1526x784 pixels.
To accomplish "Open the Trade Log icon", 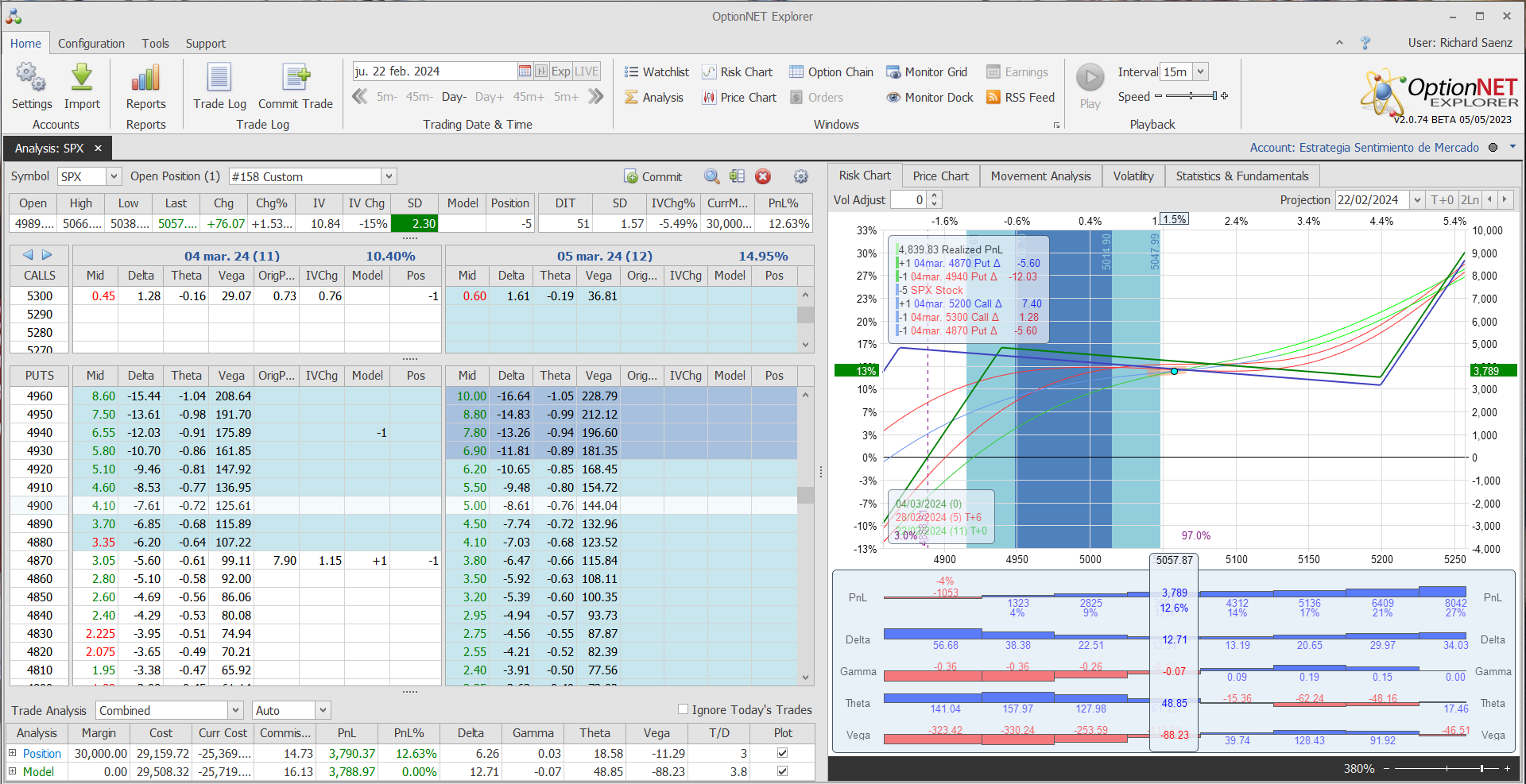I will (x=219, y=78).
